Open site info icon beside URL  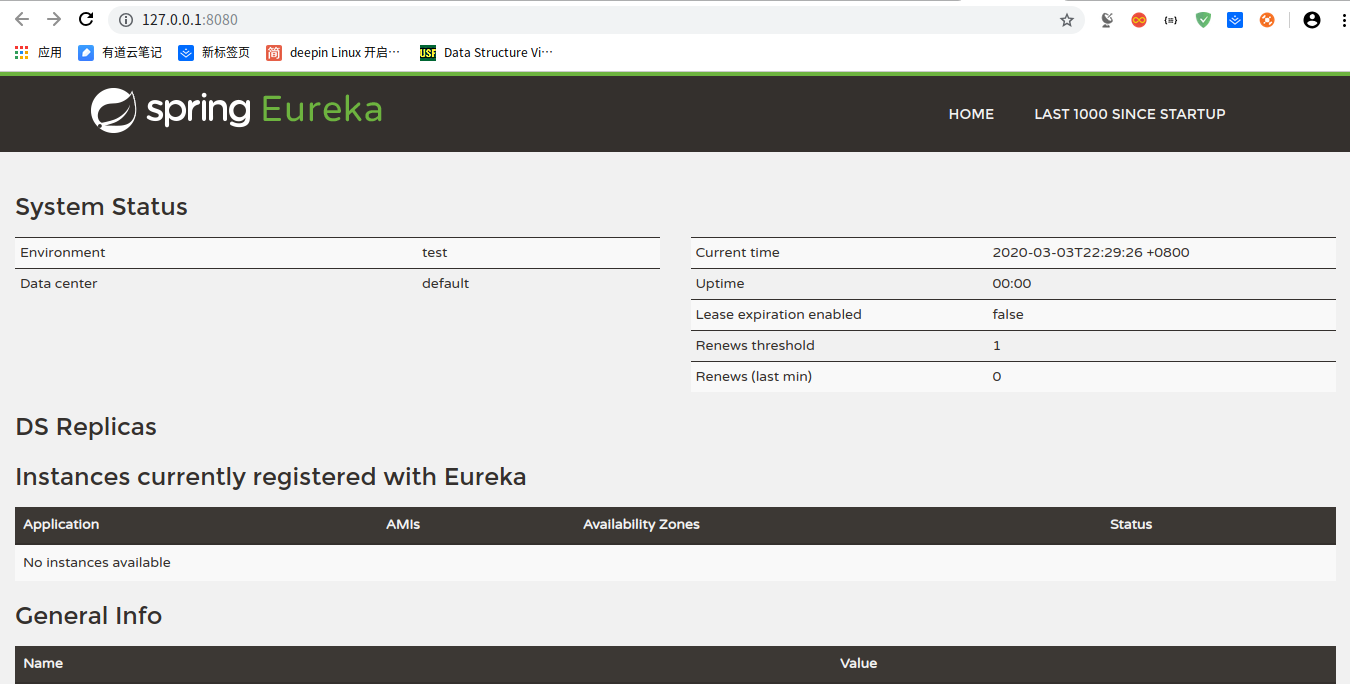[125, 20]
